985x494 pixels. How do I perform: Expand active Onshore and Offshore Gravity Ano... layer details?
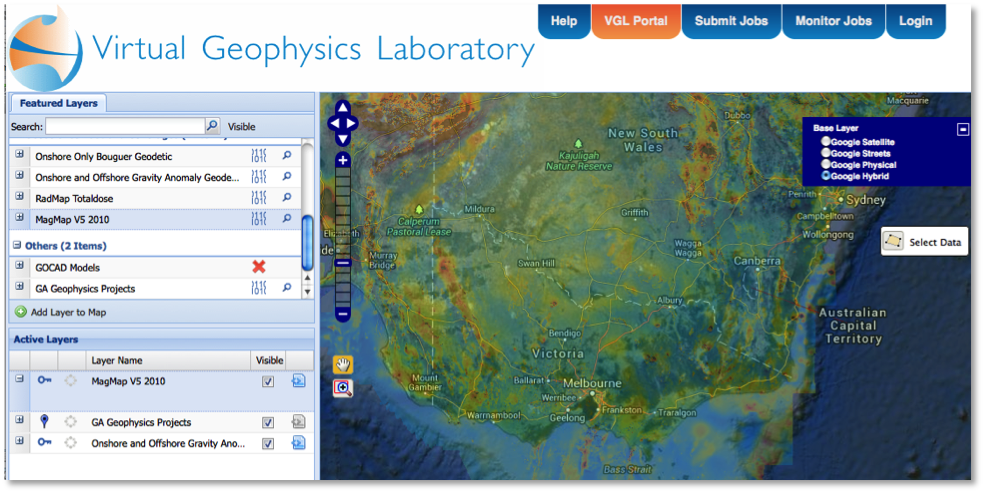coord(19,441)
